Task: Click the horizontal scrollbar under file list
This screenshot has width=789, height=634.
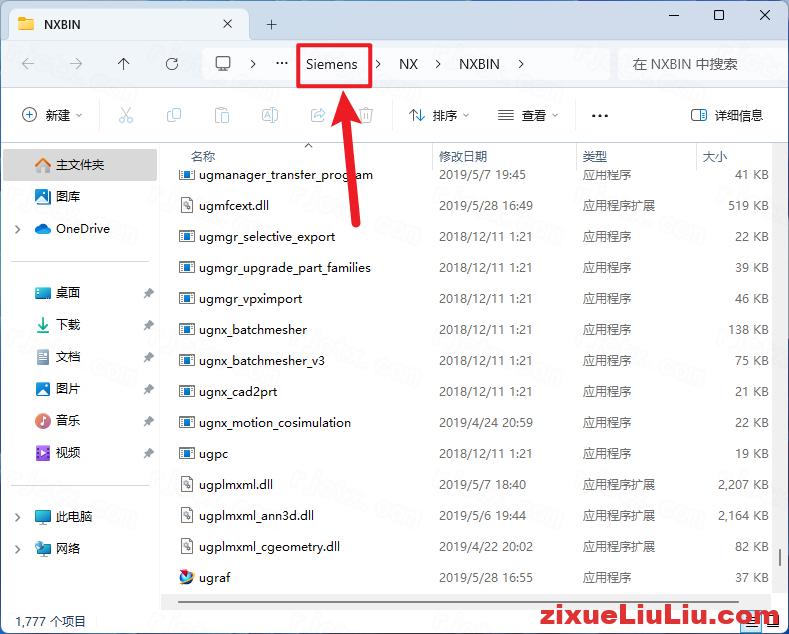Action: pos(458,602)
